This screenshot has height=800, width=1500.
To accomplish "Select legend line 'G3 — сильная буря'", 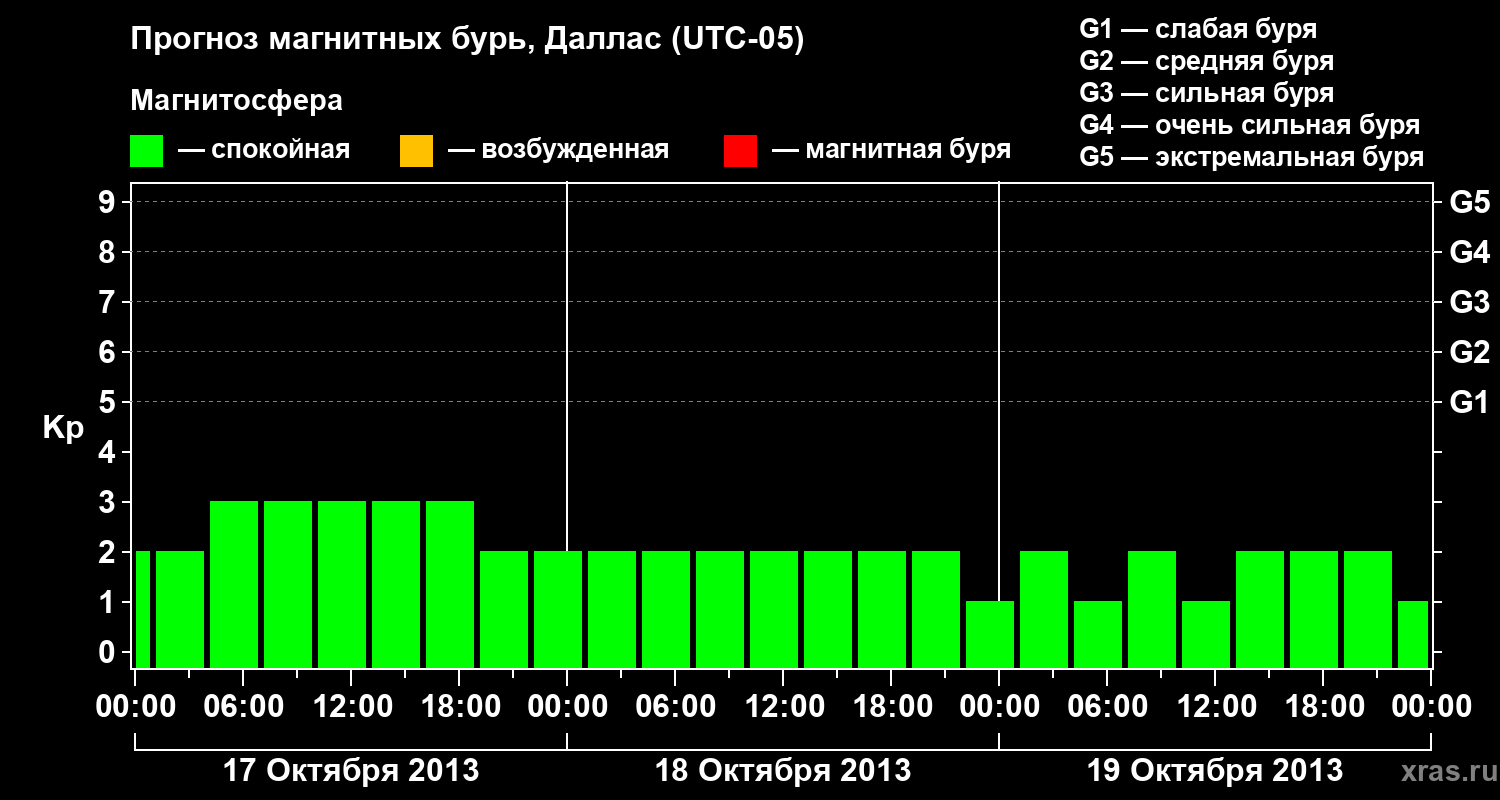I will tap(1206, 93).
